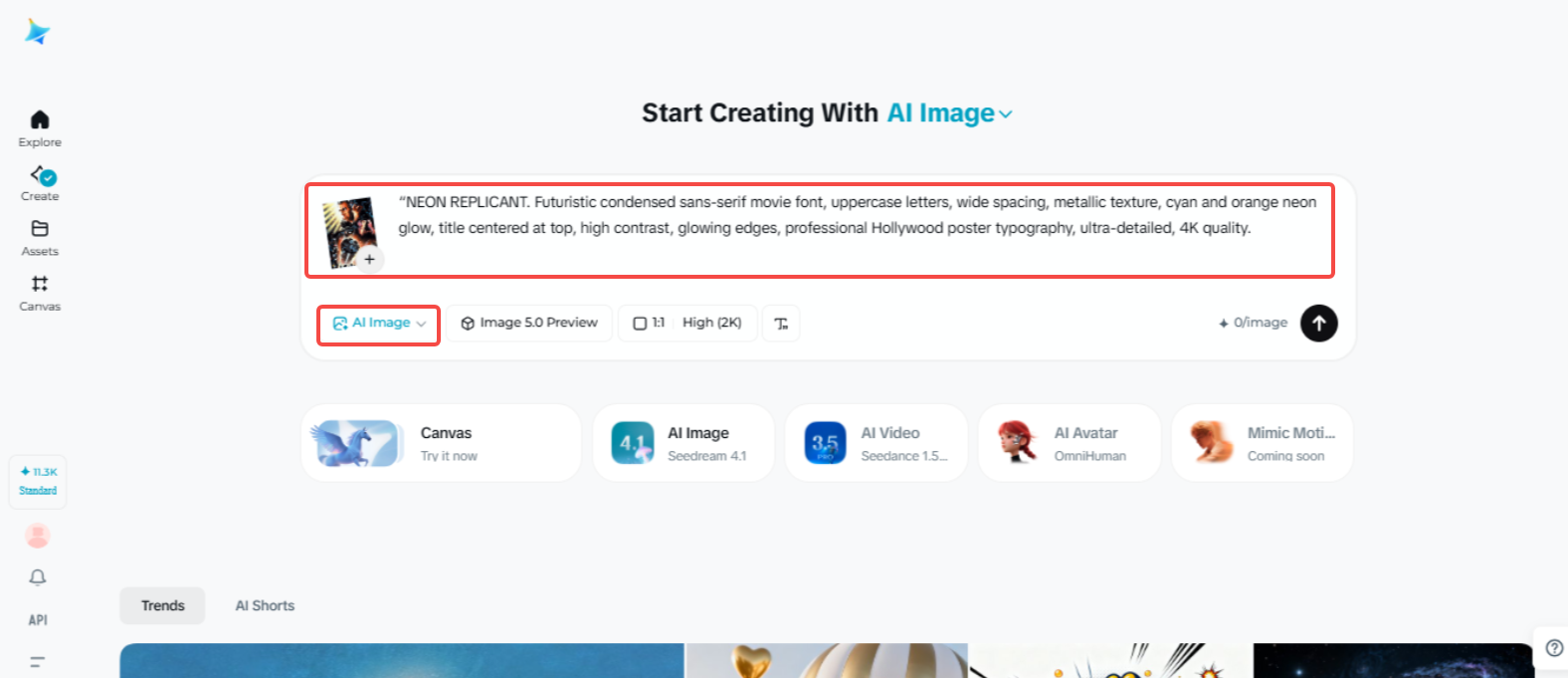
Task: Open the Canvas Try it now card
Action: click(x=441, y=443)
